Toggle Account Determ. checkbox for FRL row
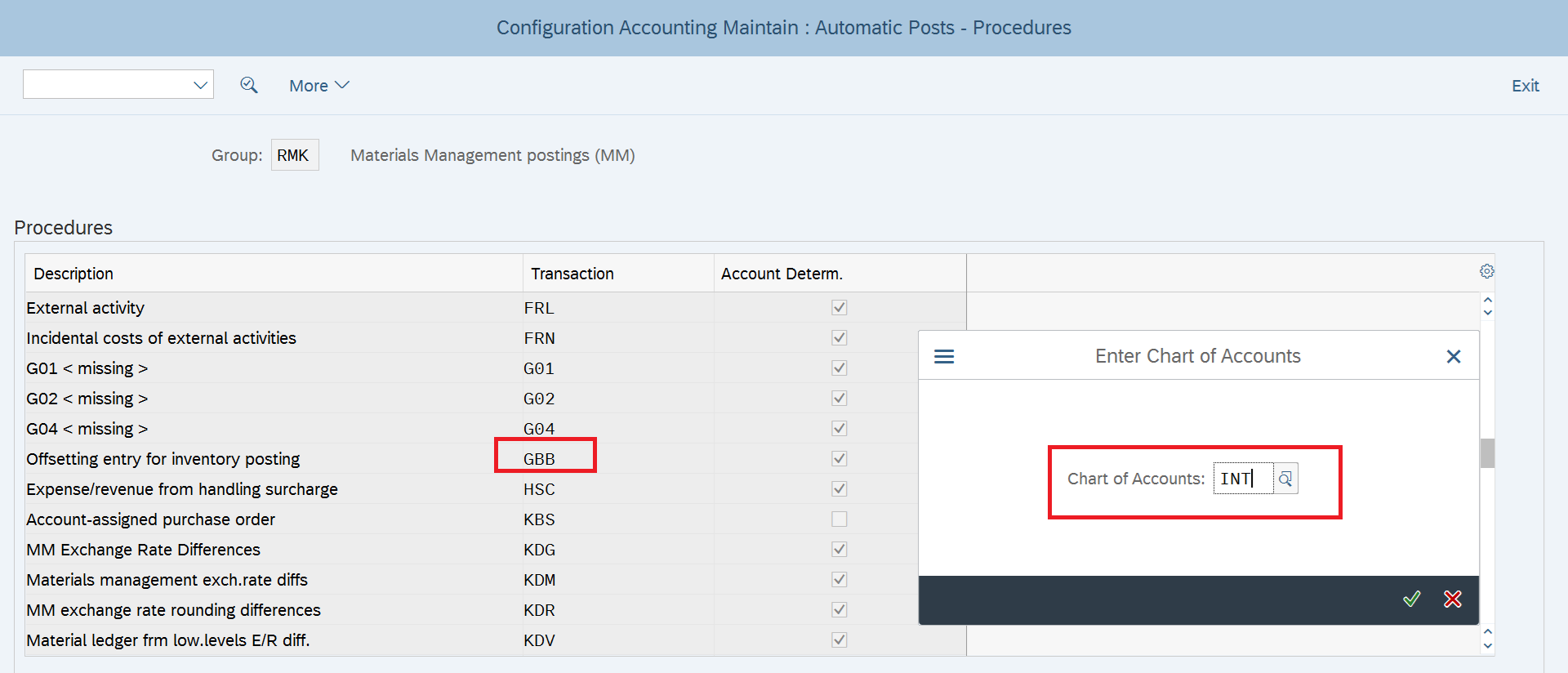 839,308
